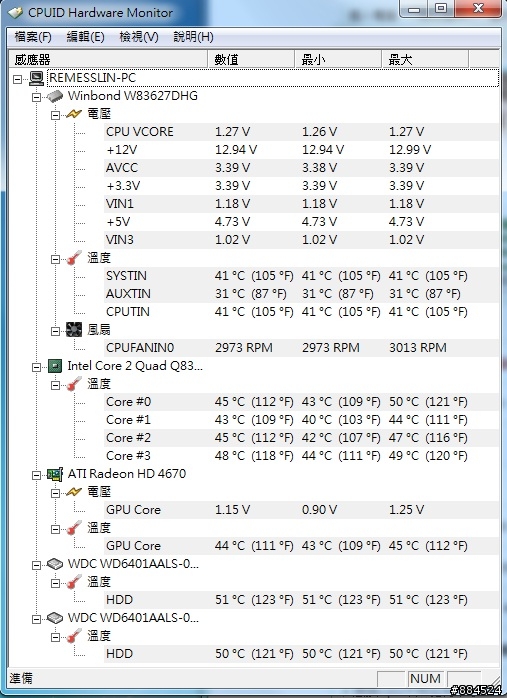The height and width of the screenshot is (698, 507).
Task: Select the VIN3 voltage row
Action: pos(301,240)
